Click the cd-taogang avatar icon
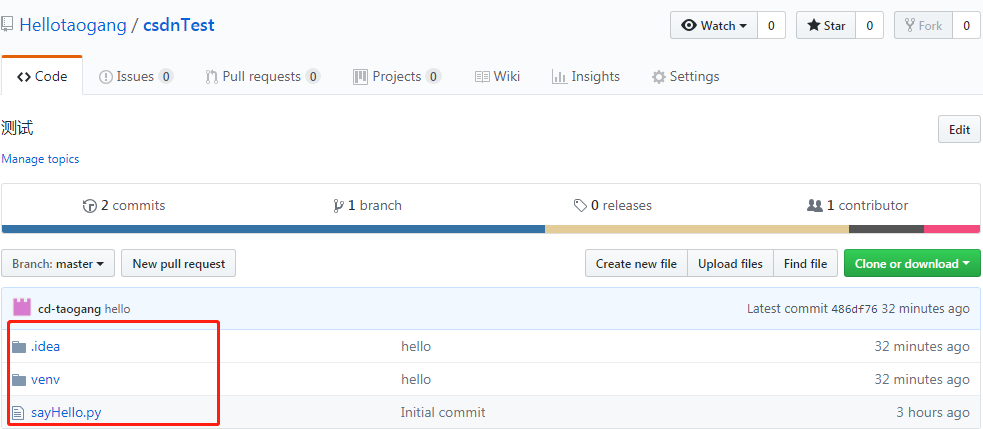Screen dimensions: 983x429 coord(22,307)
